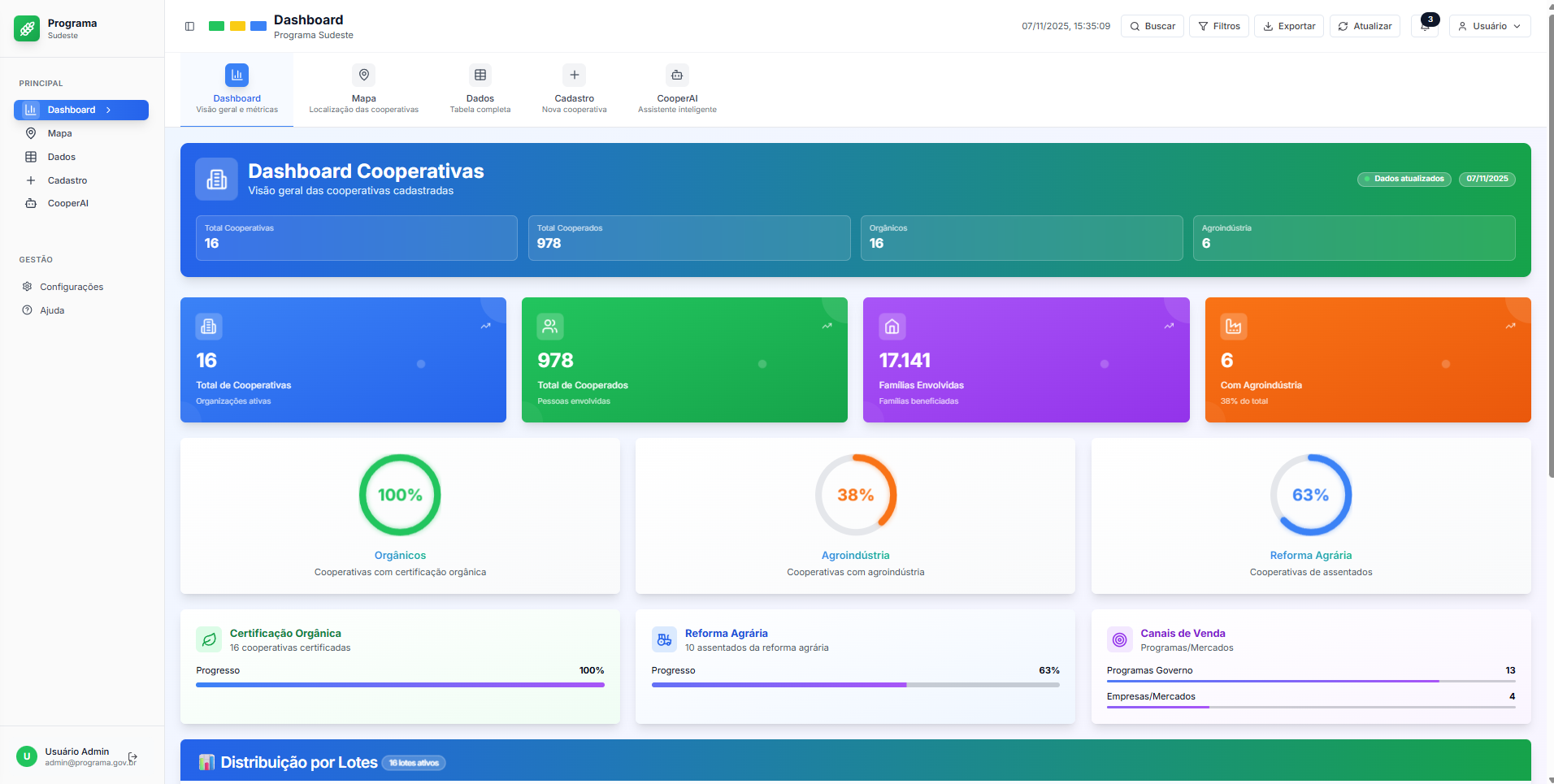Screen dimensions: 1554x784
Task: Open the Cadastro Nova cooperativa tab
Action: pos(574,89)
